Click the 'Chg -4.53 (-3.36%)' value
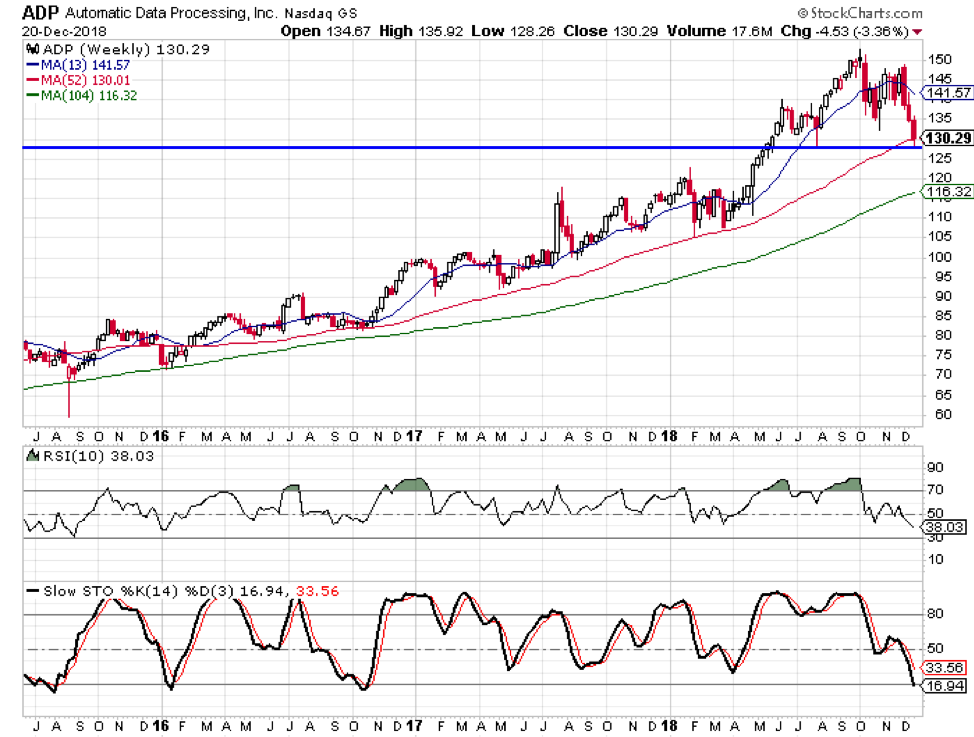Screen dimensions: 974x737 click(845, 31)
